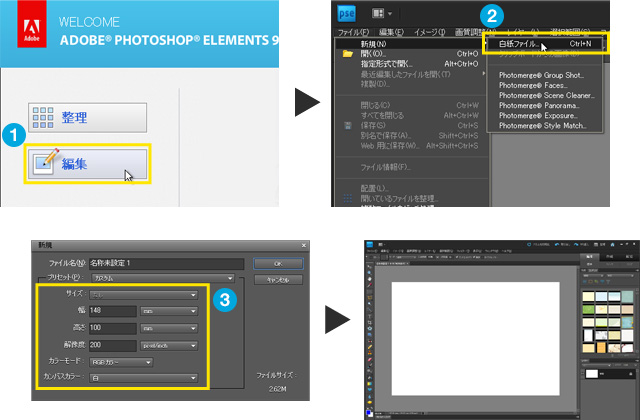Choose 開く(O)... with folder icon
This screenshot has width=640, height=420.
pyautogui.click(x=411, y=53)
